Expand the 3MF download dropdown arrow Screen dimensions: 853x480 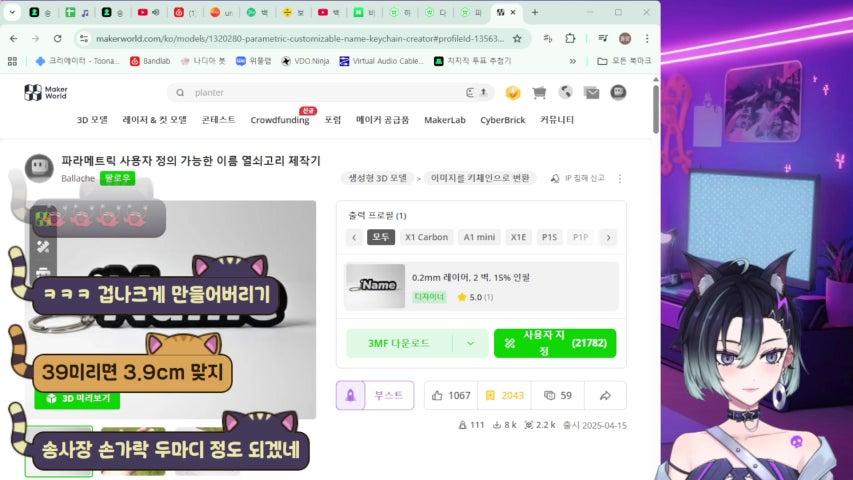471,343
